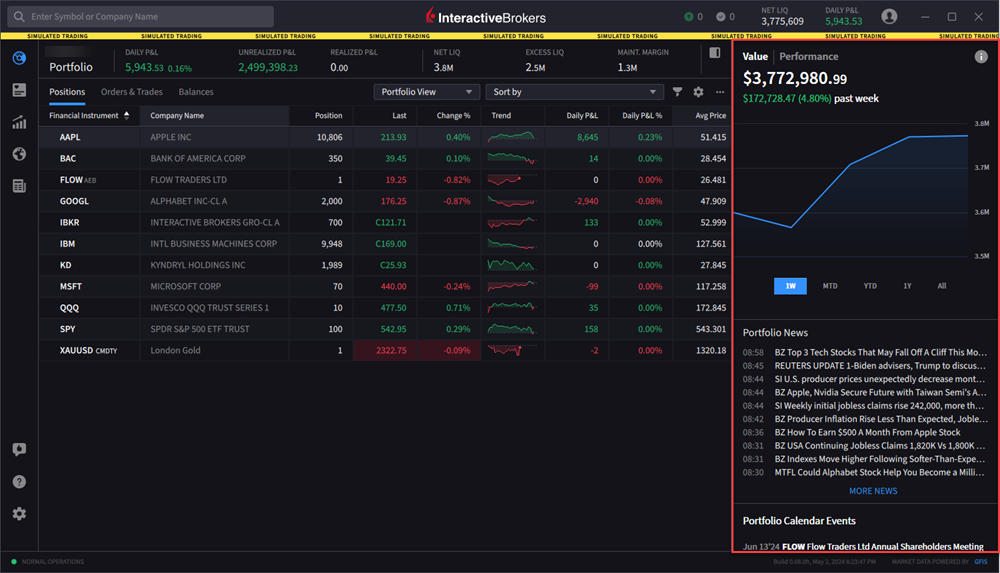Open the GFIS market data link
Viewport: 1000px width, 573px height.
pos(981,562)
